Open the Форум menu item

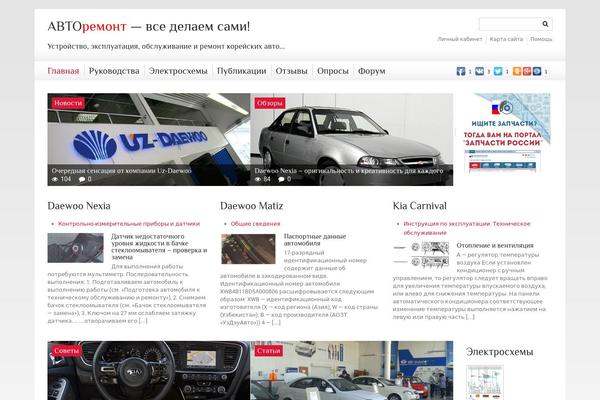[372, 71]
